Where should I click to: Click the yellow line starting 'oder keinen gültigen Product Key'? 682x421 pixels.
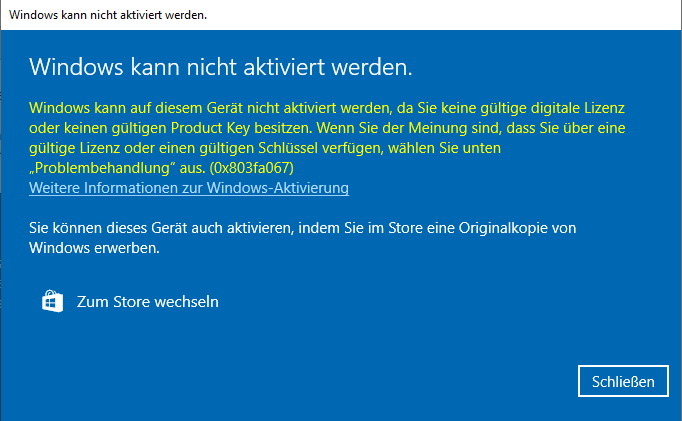(x=327, y=128)
